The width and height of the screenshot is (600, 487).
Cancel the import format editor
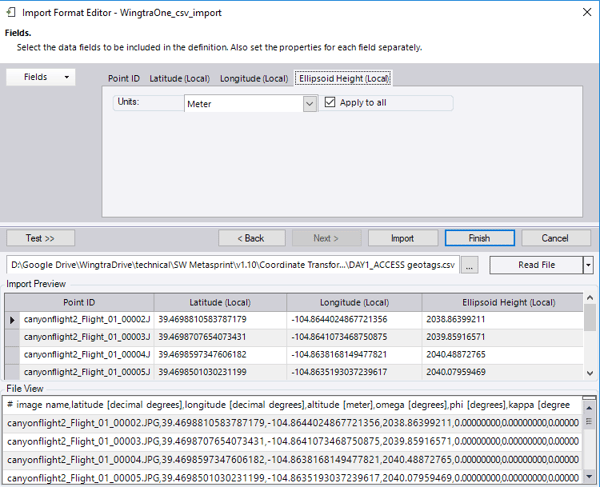553,238
